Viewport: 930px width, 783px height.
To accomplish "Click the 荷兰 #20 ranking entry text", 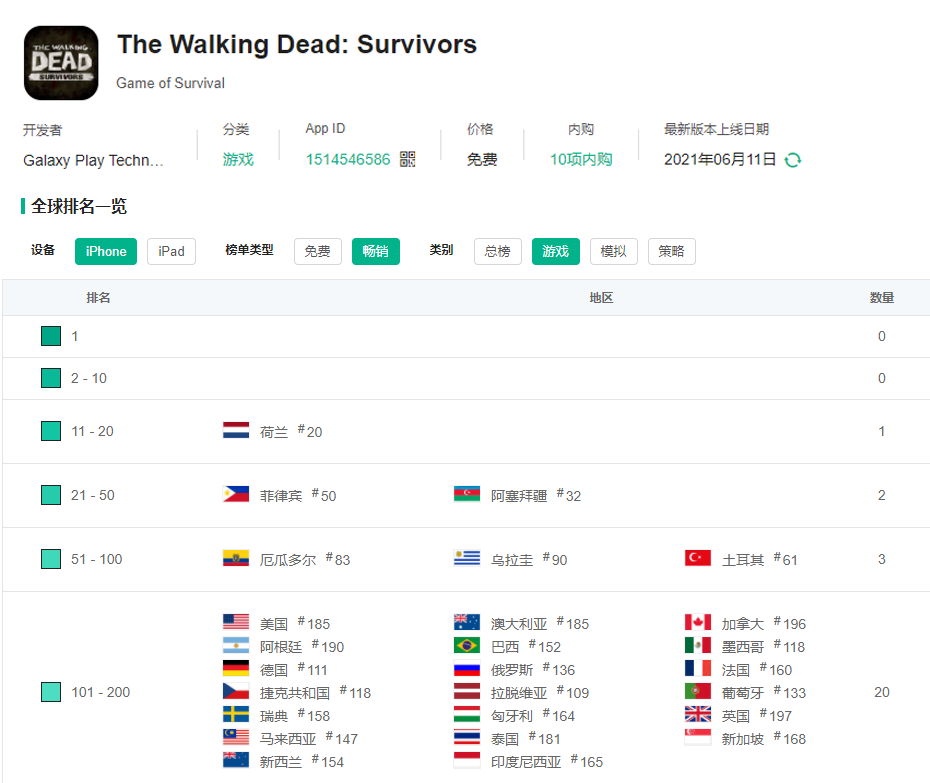I will (x=291, y=432).
